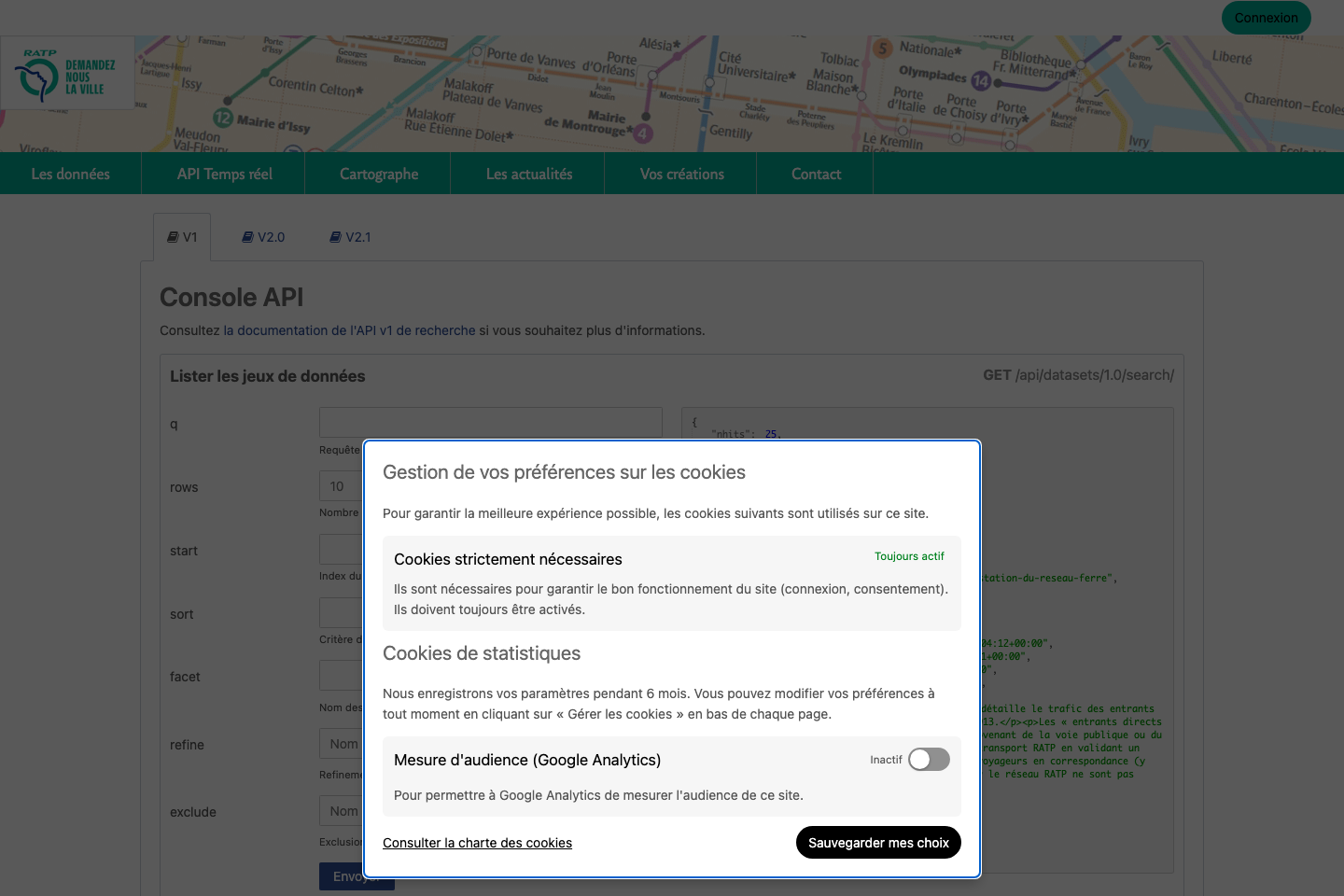The height and width of the screenshot is (896, 1344).
Task: Open the Vos créations page
Action: pos(679,173)
